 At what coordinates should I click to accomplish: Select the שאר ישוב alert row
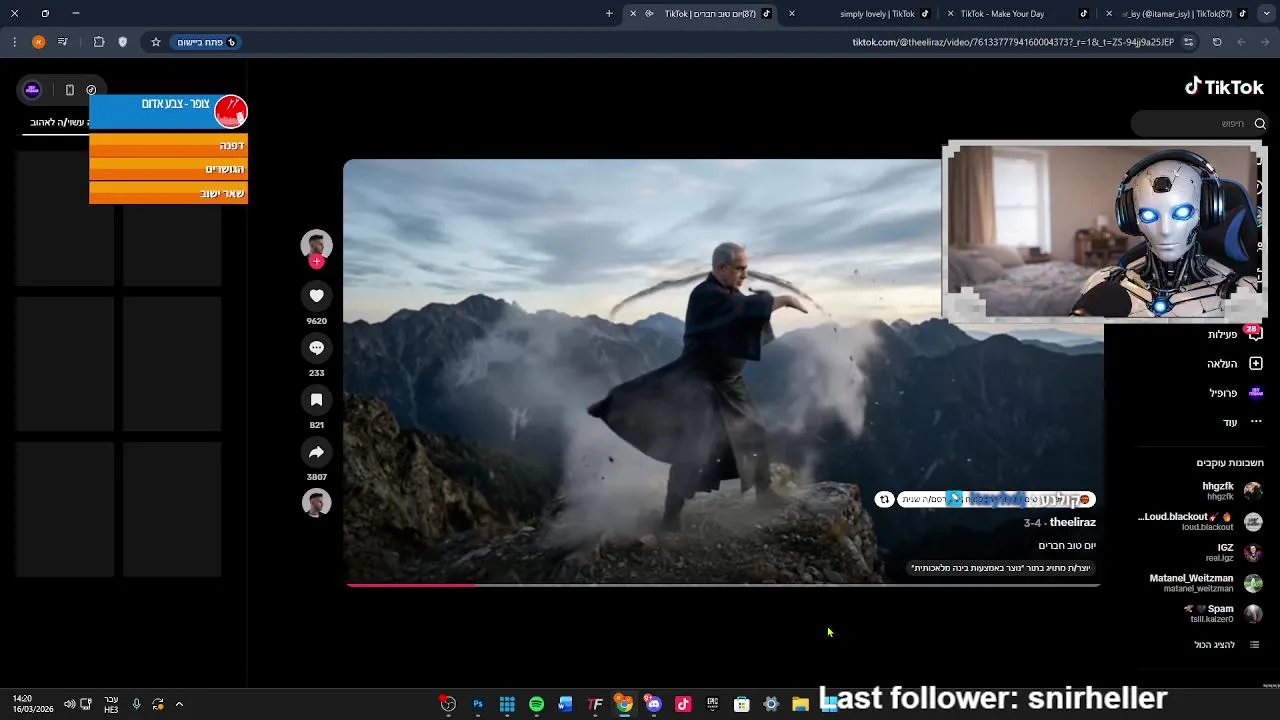pos(168,194)
